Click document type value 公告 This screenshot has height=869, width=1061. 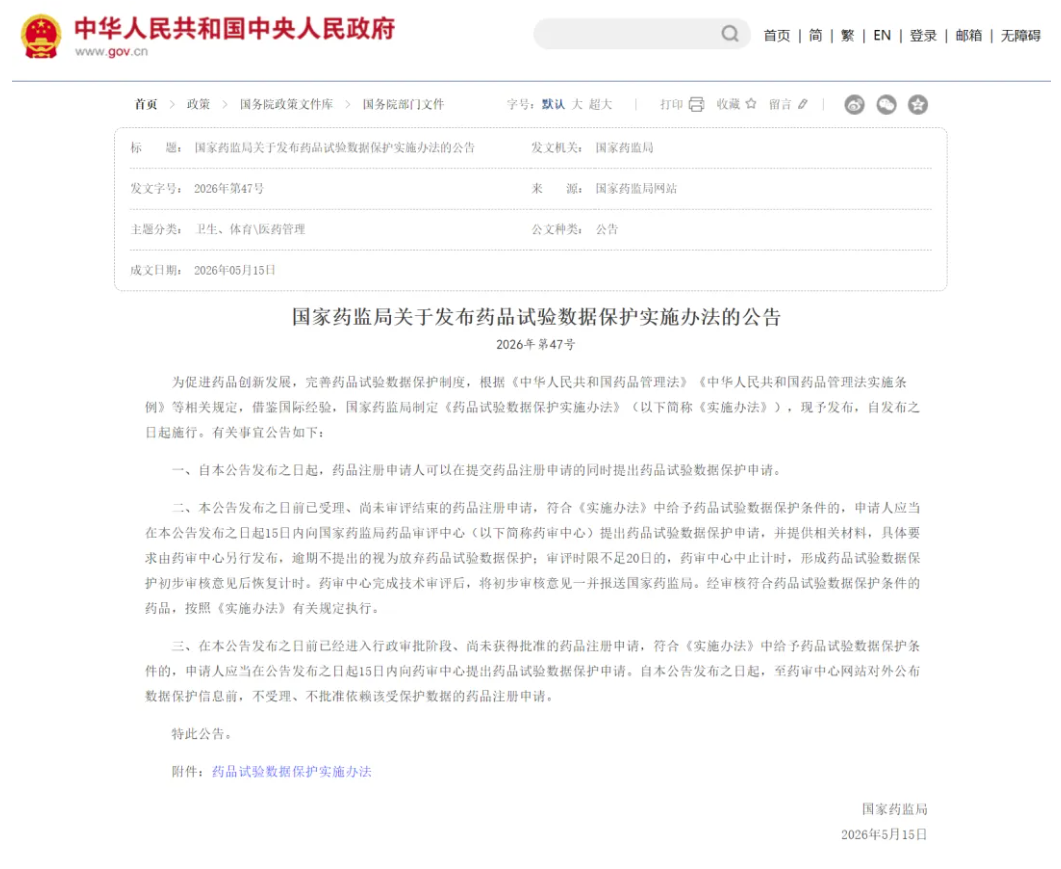click(607, 229)
